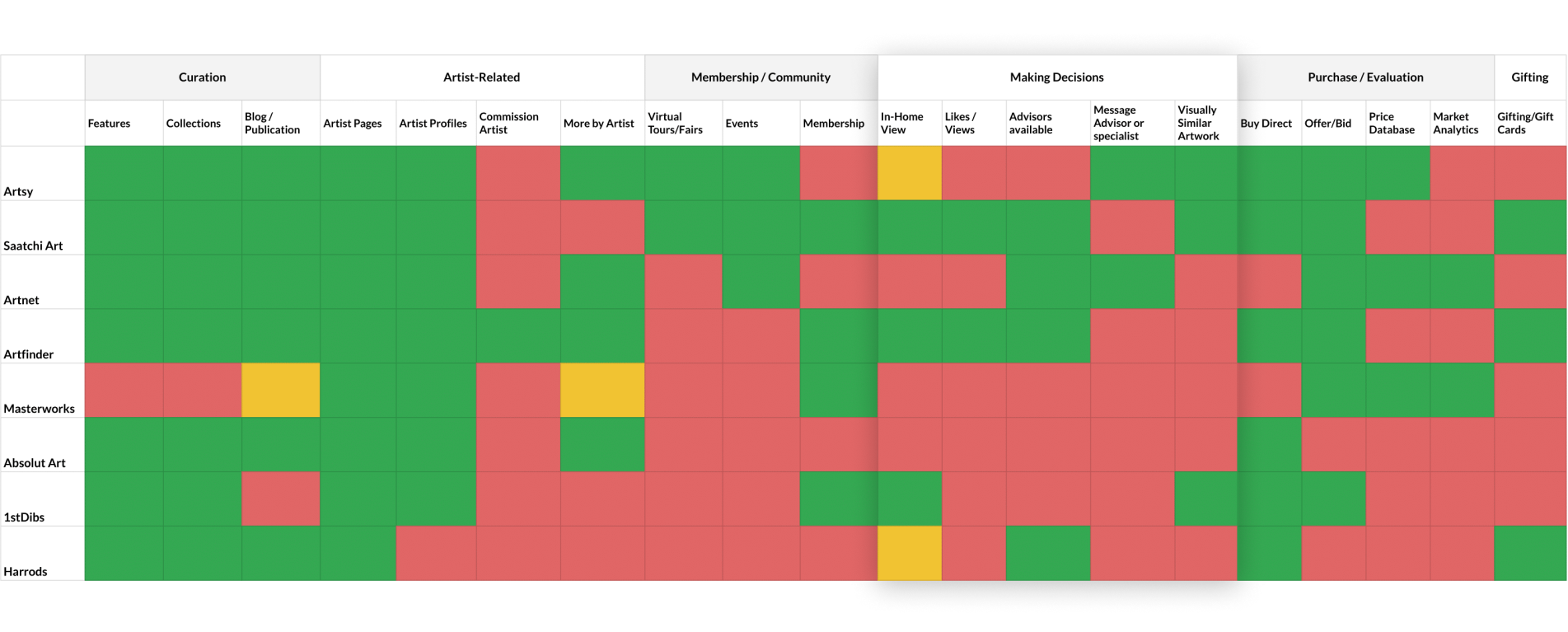This screenshot has height=632, width=1568.
Task: Select the Membership column header
Action: click(839, 124)
